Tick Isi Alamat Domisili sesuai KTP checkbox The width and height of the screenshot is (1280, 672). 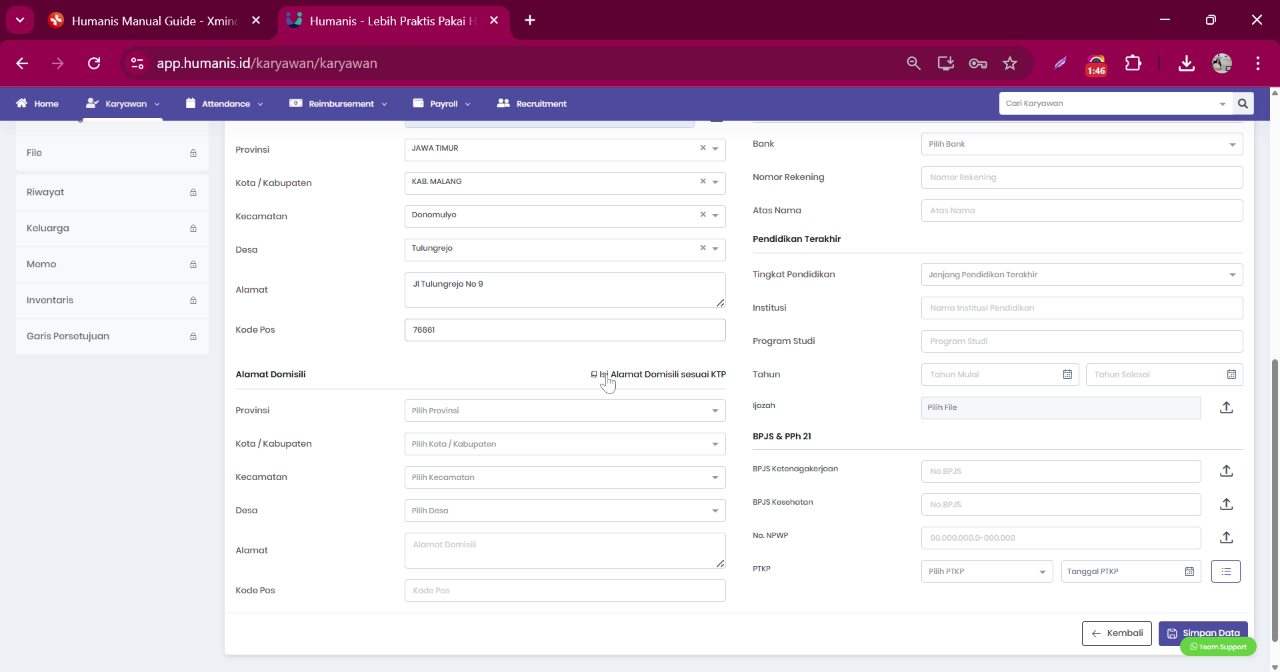point(594,374)
